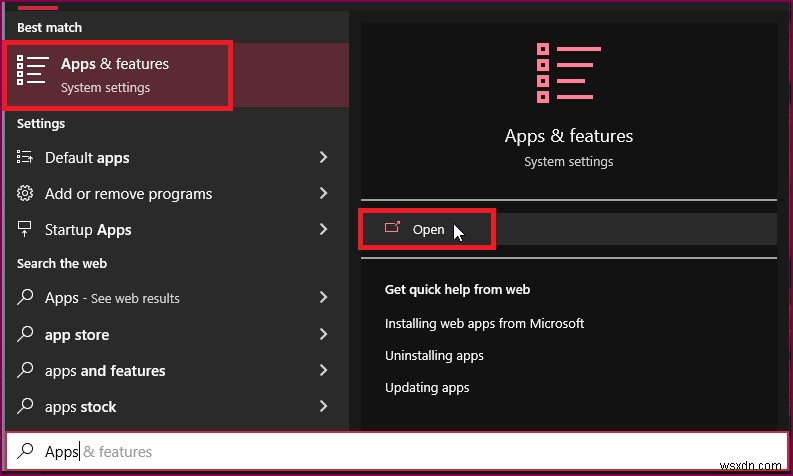Click the Search the web heading
Screen dimensions: 793x476
pos(62,263)
